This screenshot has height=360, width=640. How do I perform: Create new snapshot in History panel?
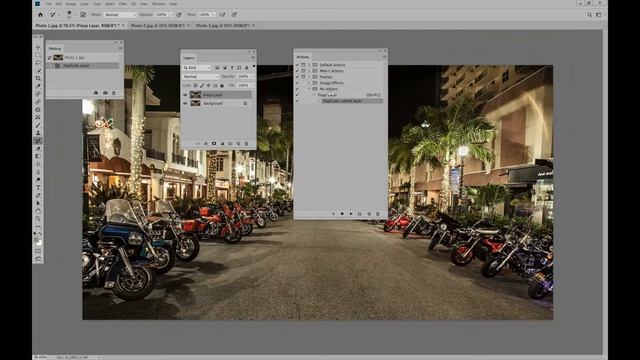coord(105,93)
